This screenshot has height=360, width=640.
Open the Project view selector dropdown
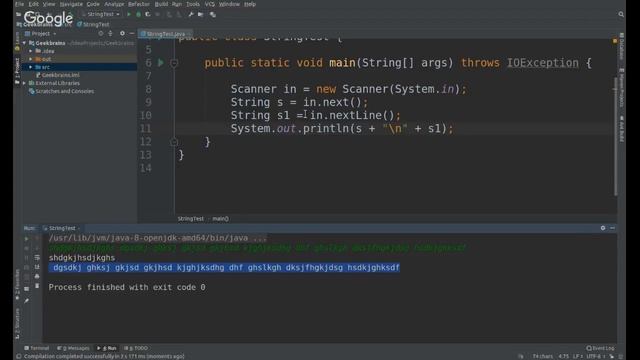(40, 33)
